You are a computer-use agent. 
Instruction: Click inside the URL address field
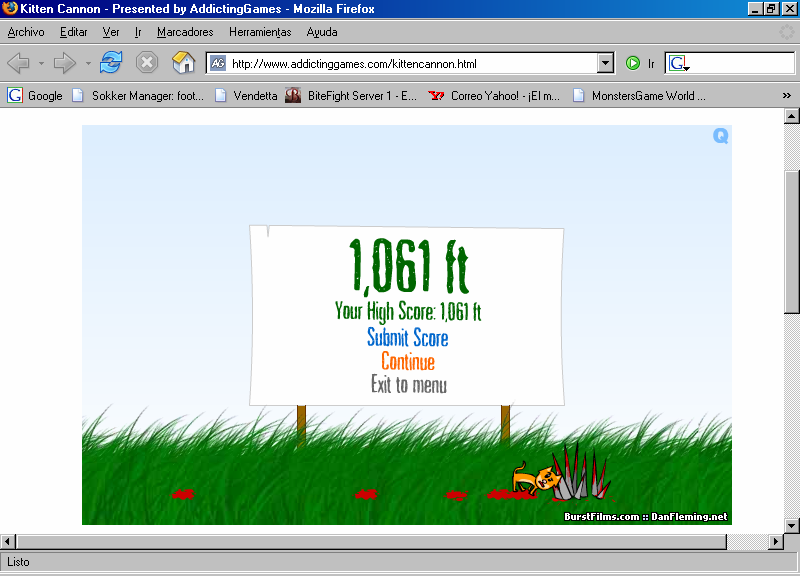tap(410, 63)
